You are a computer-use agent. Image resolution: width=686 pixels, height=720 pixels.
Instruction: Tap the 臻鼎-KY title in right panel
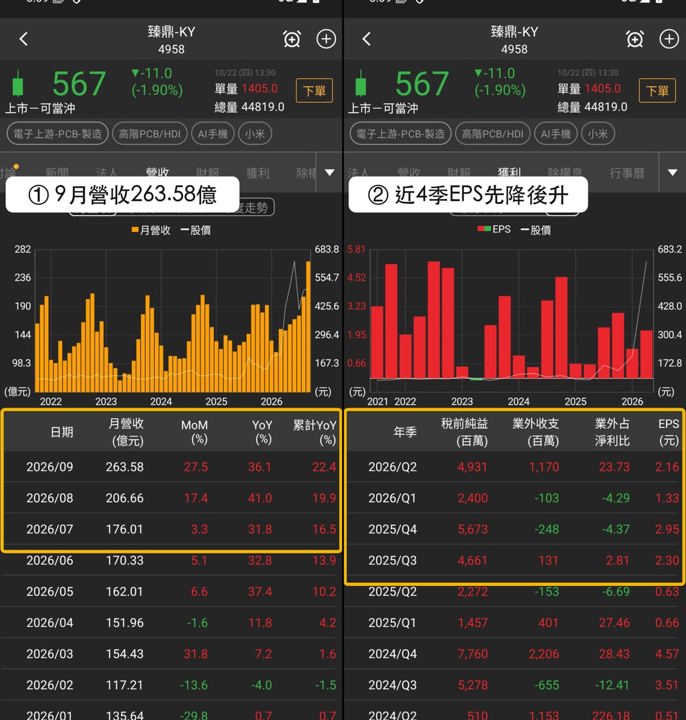pyautogui.click(x=514, y=32)
